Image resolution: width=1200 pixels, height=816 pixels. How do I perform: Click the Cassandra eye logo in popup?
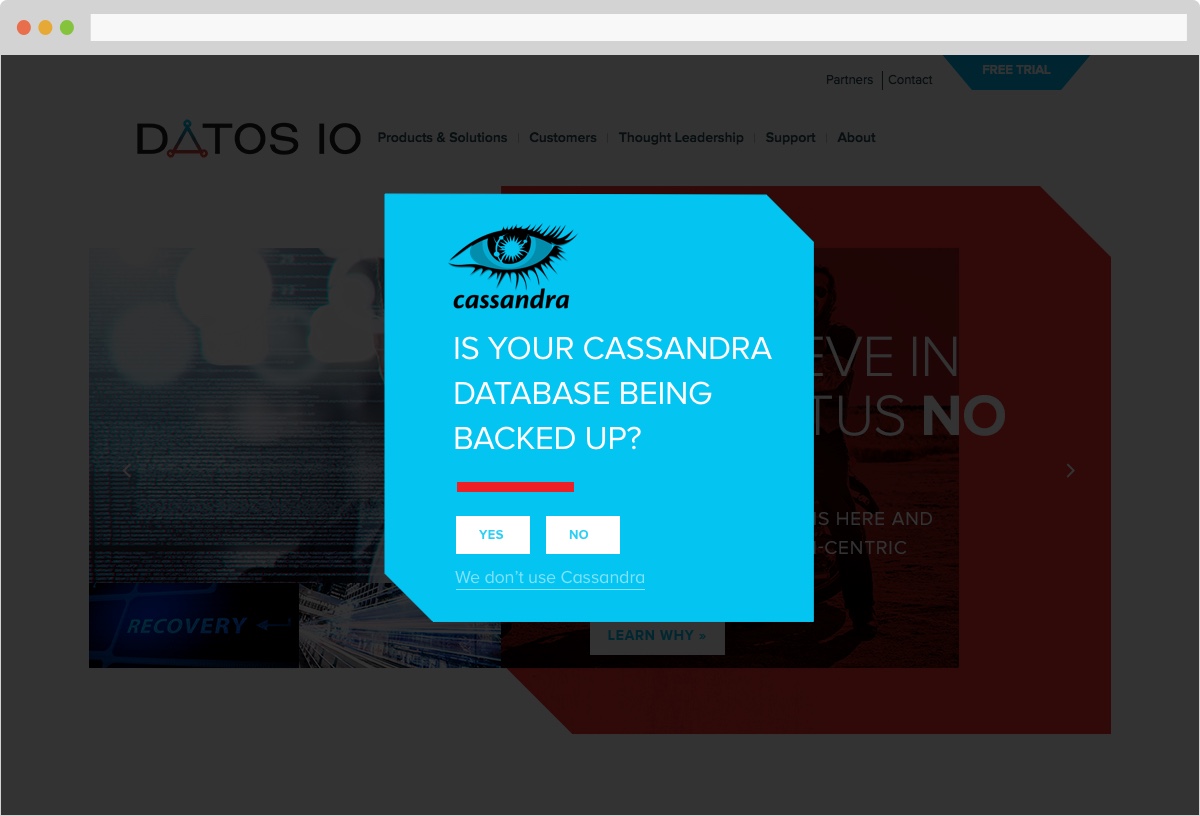(x=512, y=267)
